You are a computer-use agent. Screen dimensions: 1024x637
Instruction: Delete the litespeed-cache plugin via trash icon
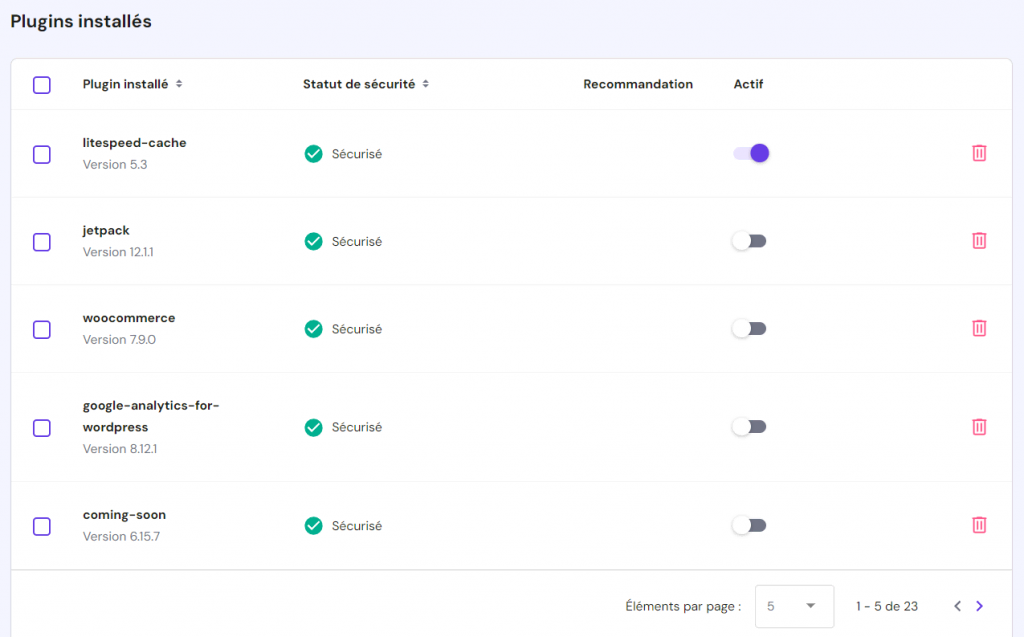[979, 153]
